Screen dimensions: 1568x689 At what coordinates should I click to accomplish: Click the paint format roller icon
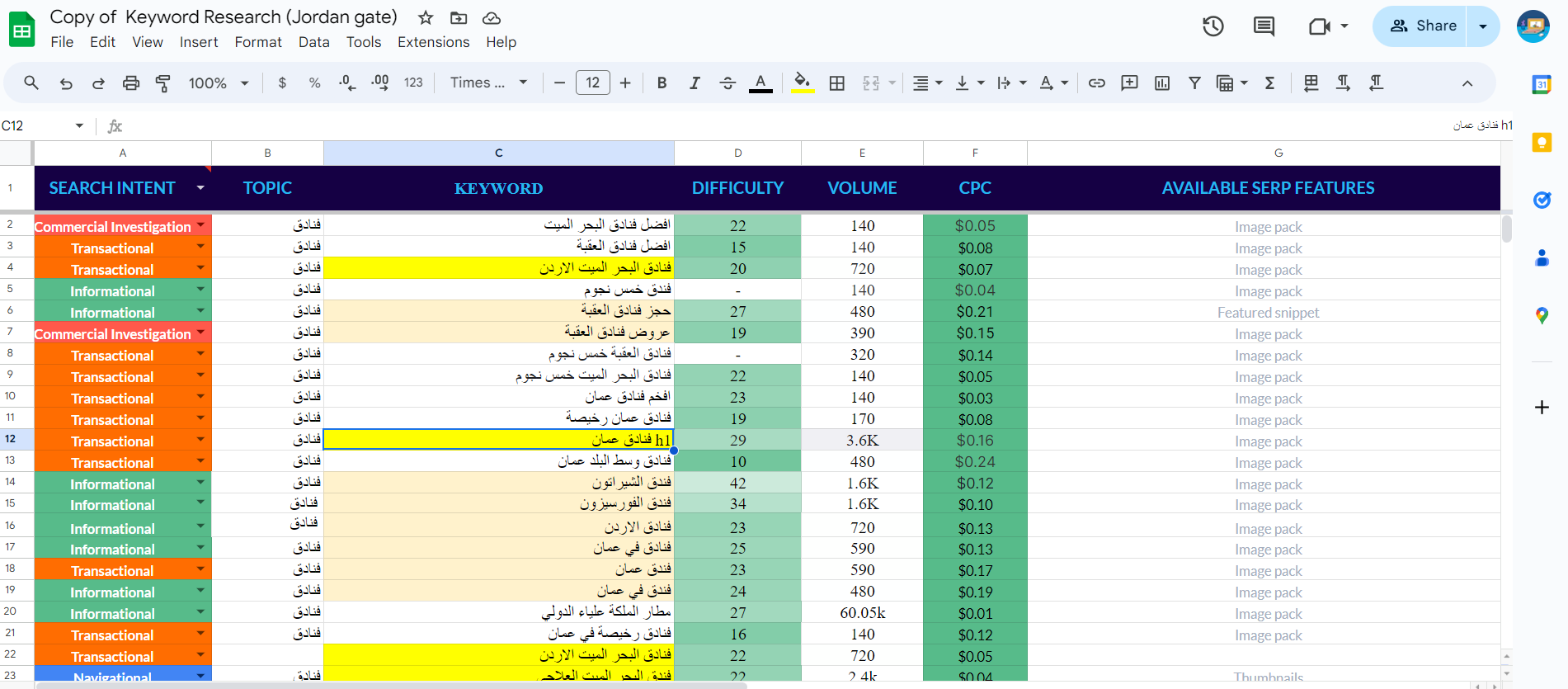click(x=163, y=83)
